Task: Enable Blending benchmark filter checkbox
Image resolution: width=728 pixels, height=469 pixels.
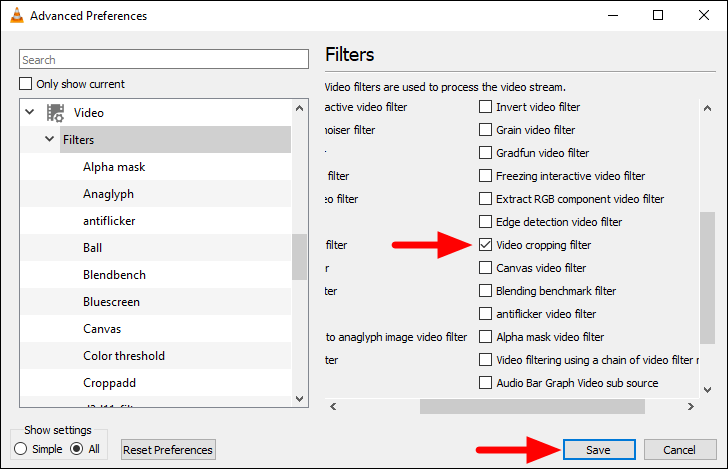Action: (485, 291)
